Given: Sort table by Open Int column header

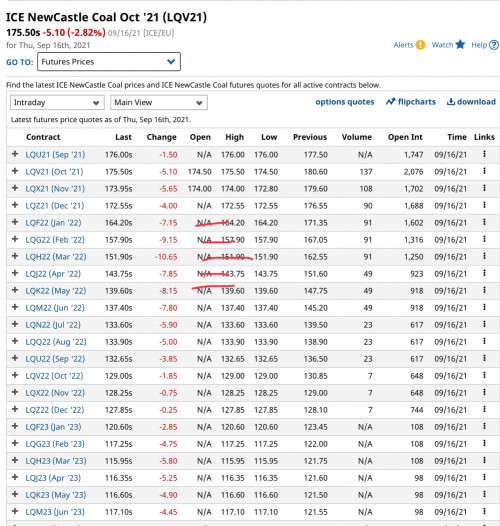Looking at the screenshot, I should 405,137.
